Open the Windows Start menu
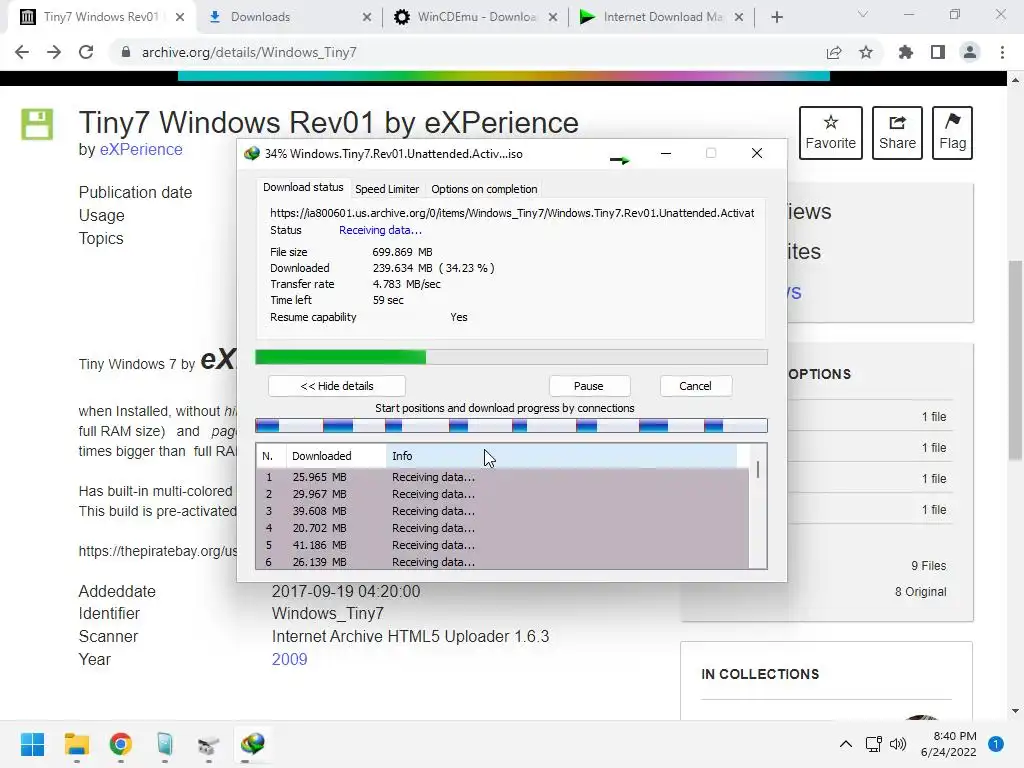1024x768 pixels. tap(32, 744)
